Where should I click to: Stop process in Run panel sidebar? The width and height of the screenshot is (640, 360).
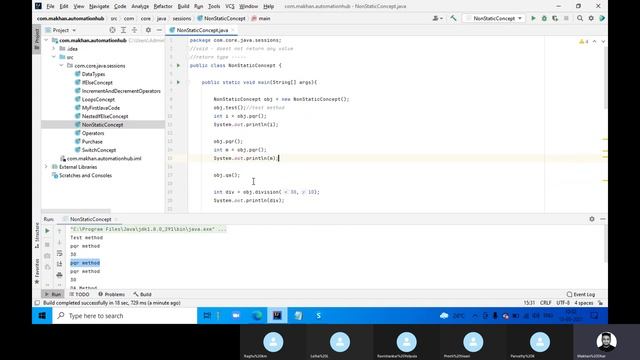[47, 244]
